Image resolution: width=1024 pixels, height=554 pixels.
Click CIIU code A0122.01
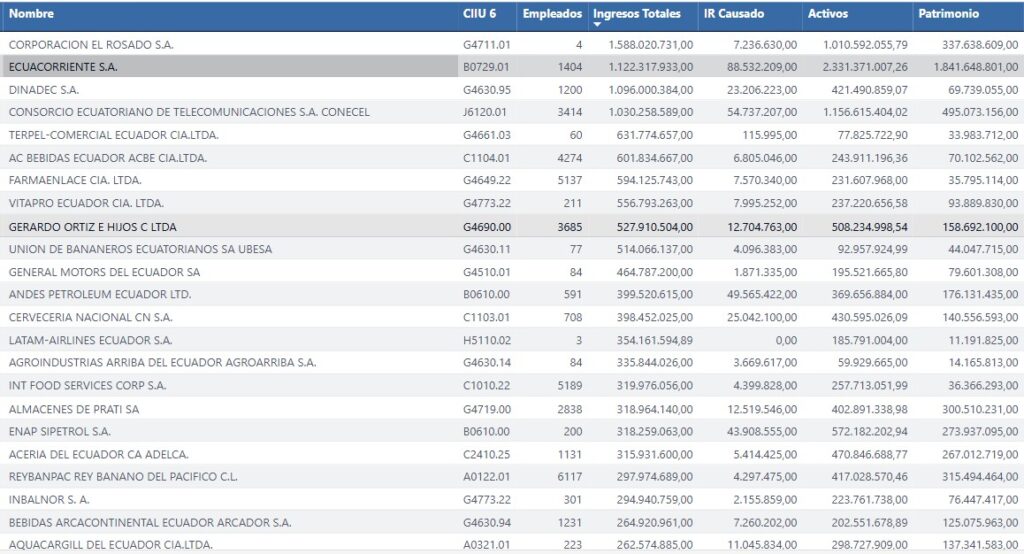click(x=487, y=476)
